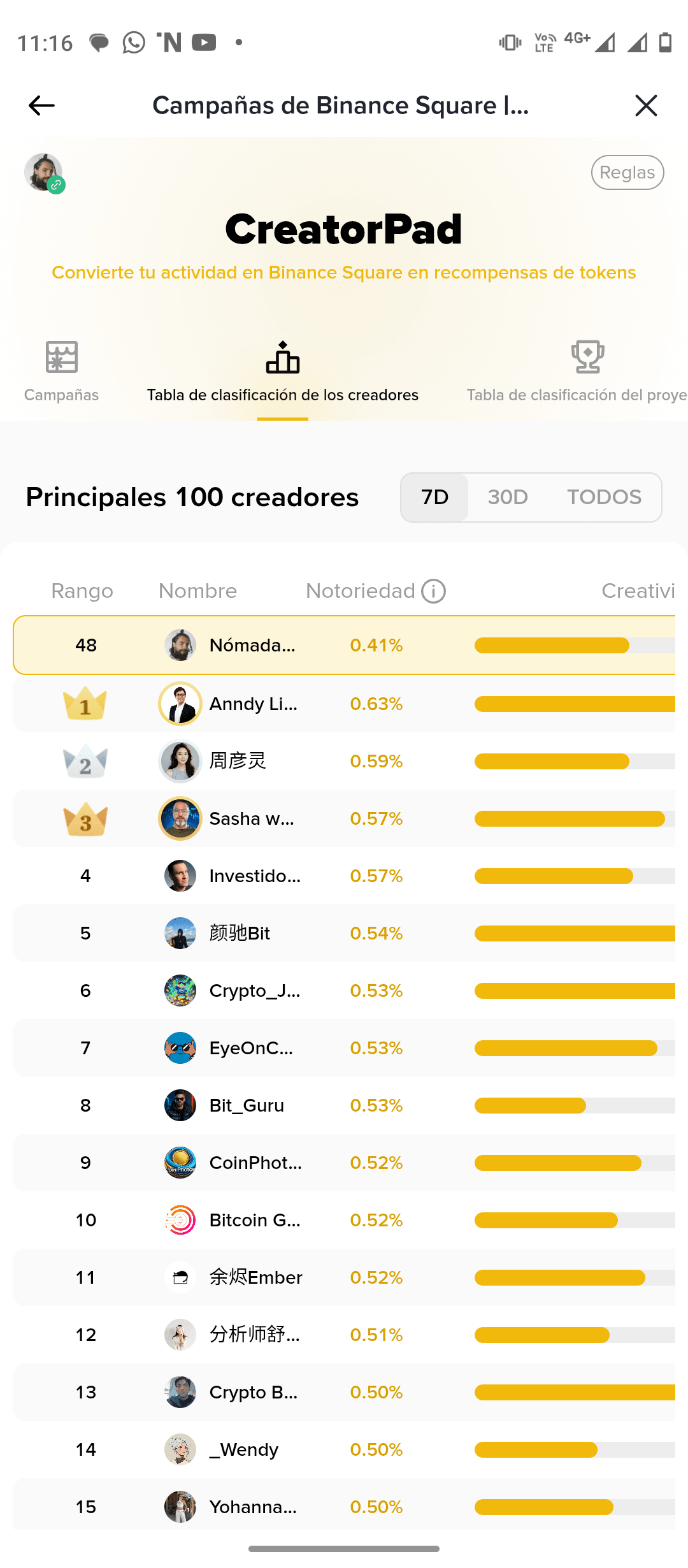Open Sasha w... creator profile name
The height and width of the screenshot is (1568, 688).
pos(252,818)
